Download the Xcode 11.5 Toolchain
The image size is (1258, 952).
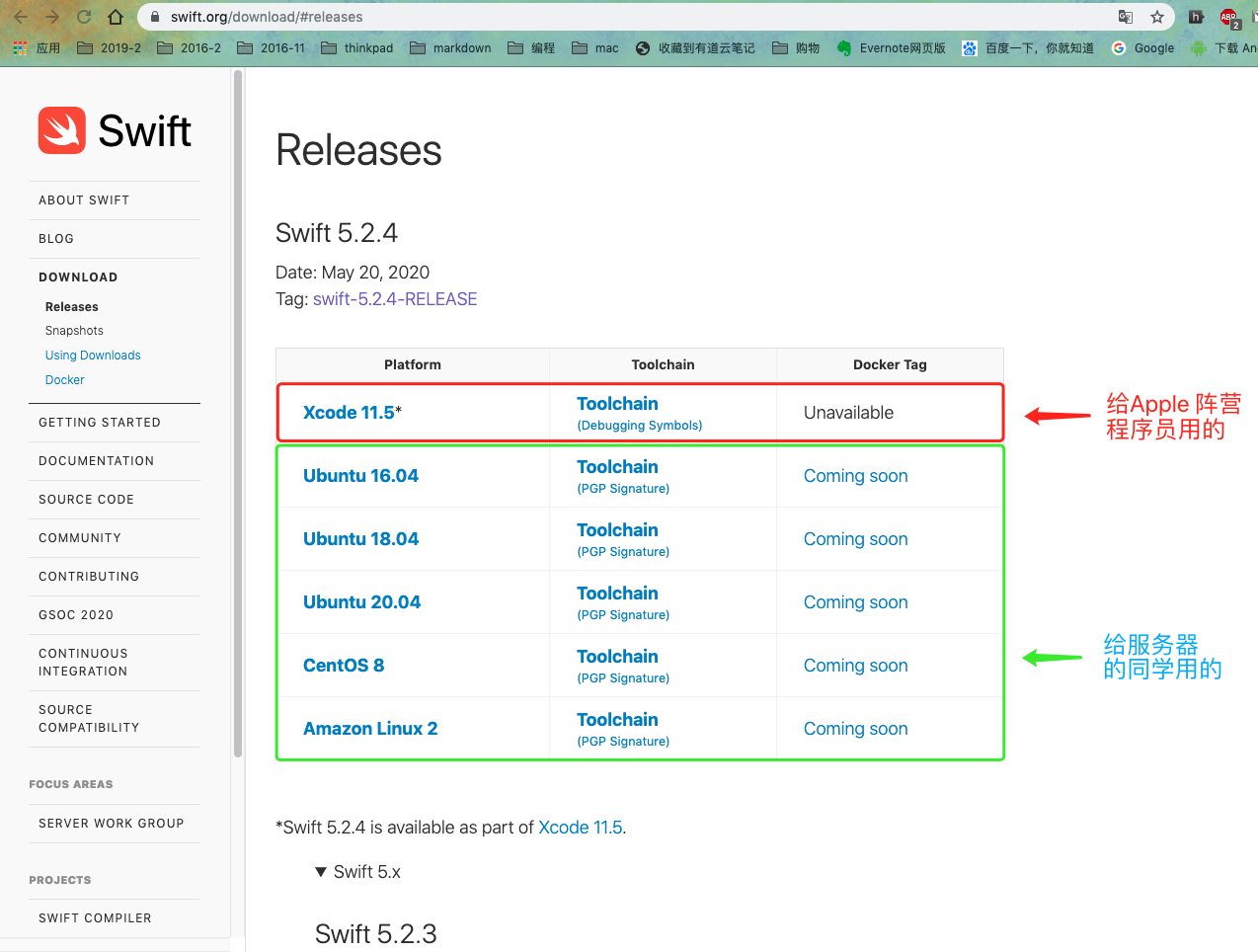pyautogui.click(x=617, y=404)
